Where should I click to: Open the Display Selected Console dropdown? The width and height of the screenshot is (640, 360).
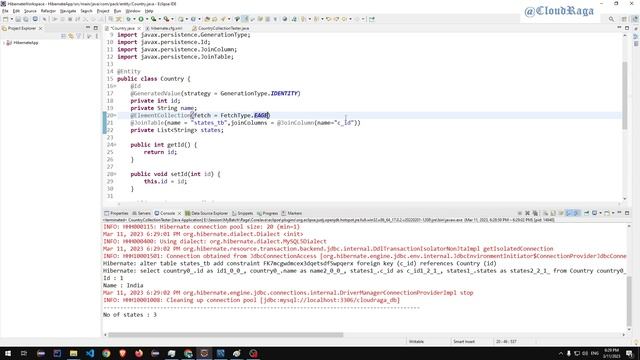[x=600, y=213]
